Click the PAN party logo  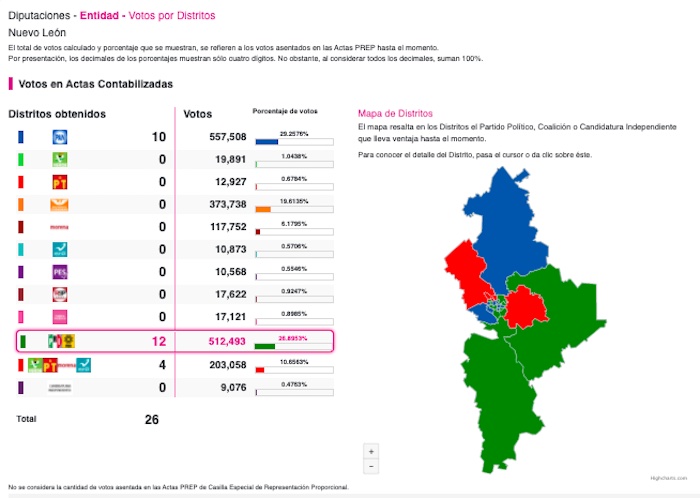tap(59, 136)
